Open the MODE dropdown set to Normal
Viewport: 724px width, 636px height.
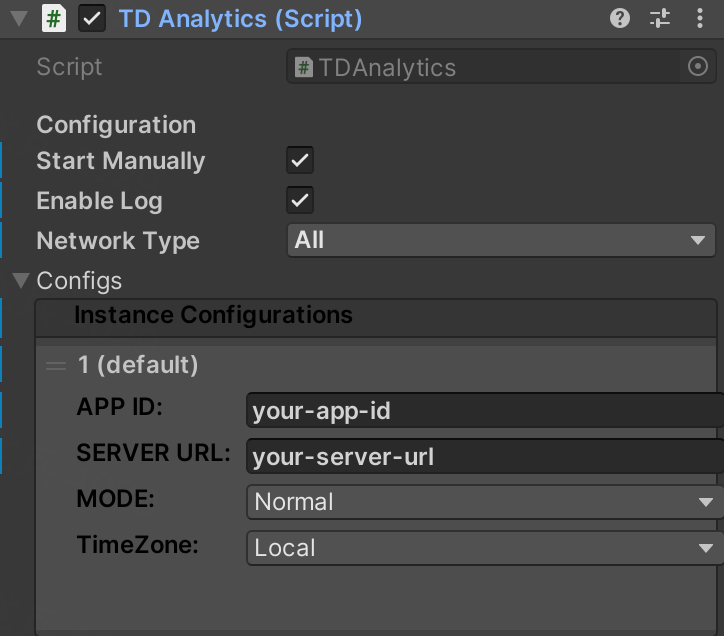[483, 502]
